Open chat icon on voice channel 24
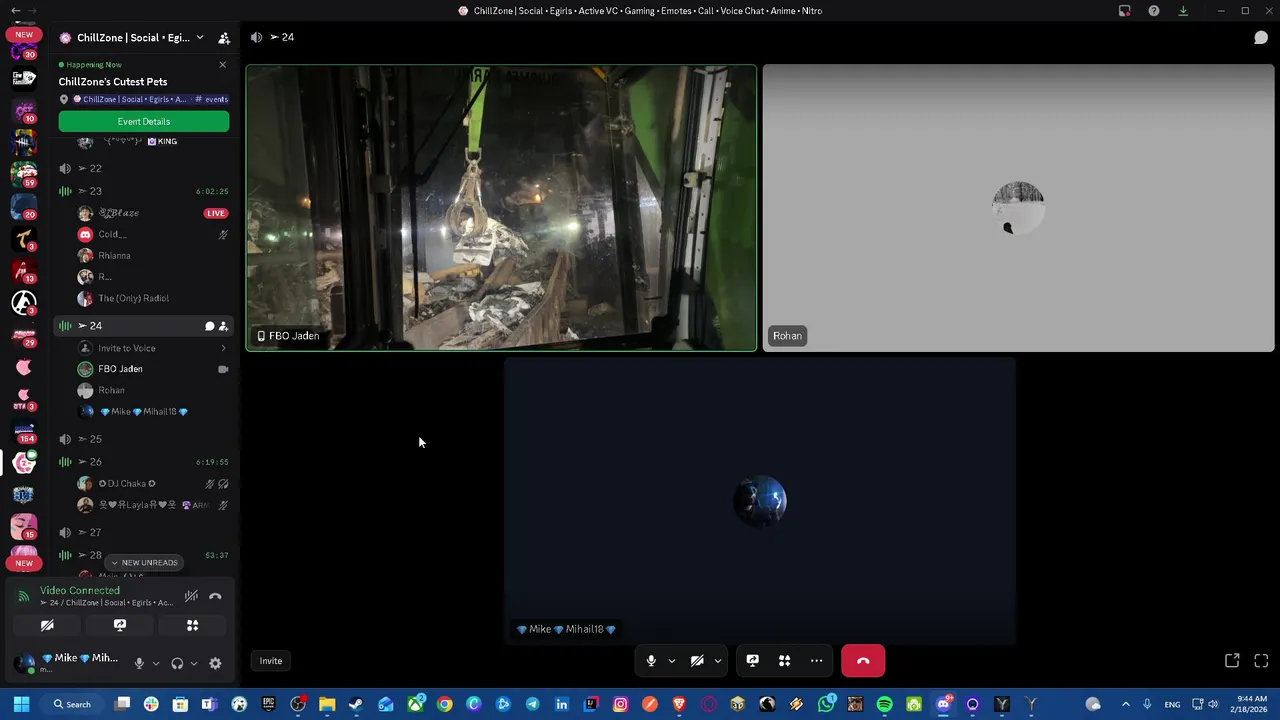 [x=210, y=326]
